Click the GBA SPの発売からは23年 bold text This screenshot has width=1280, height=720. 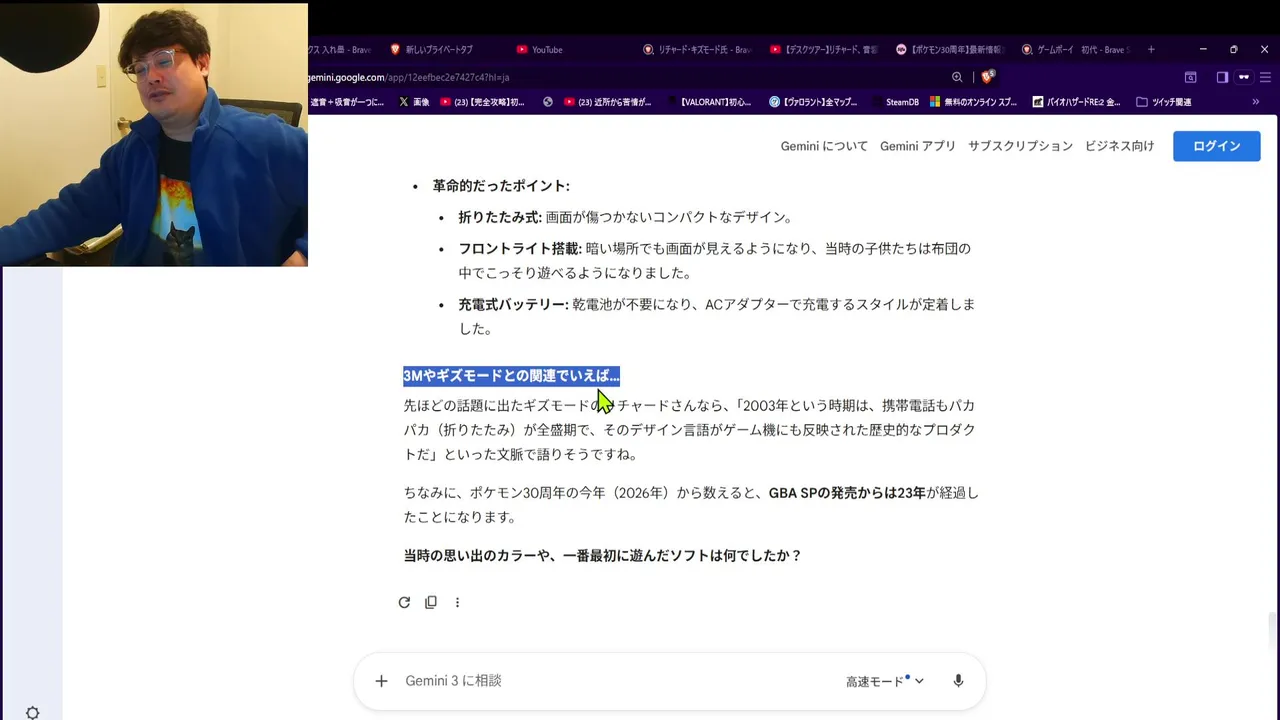tap(847, 493)
